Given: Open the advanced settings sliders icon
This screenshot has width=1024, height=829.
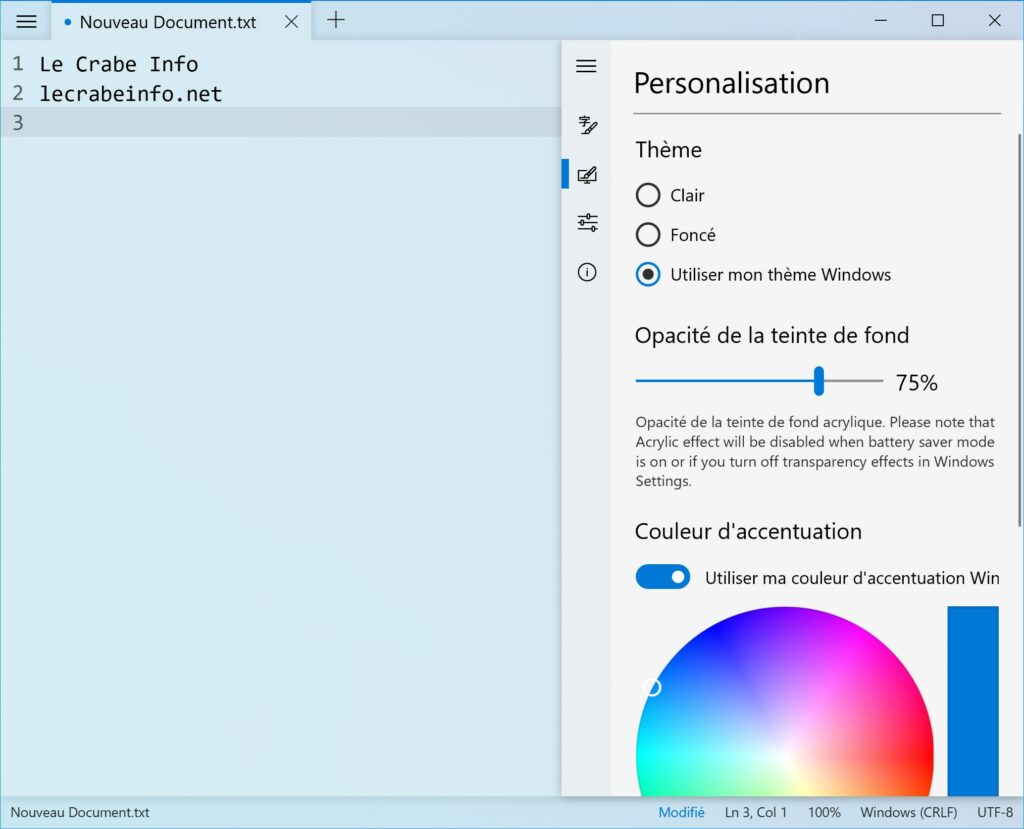Looking at the screenshot, I should pyautogui.click(x=586, y=223).
